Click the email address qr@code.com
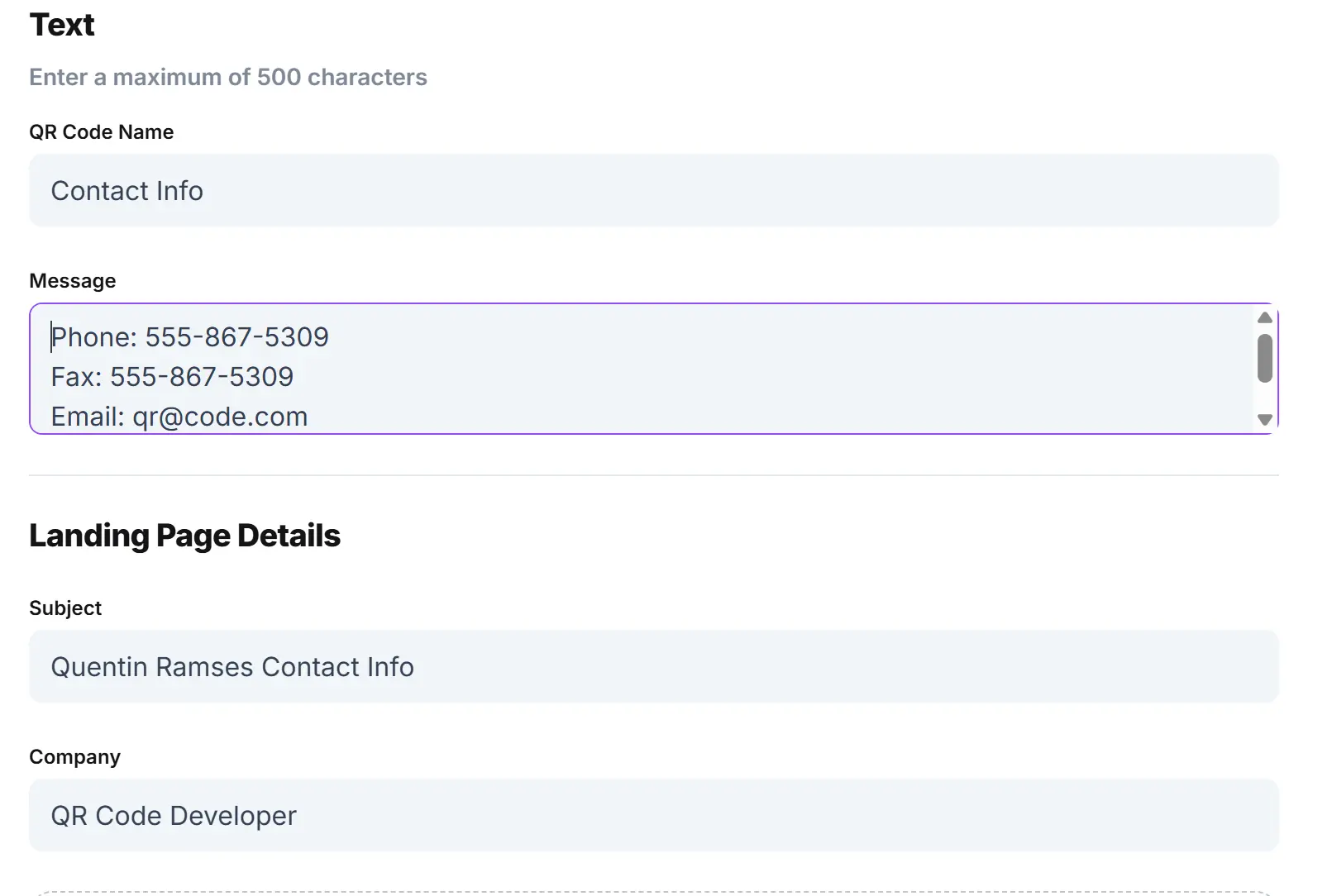Image resolution: width=1327 pixels, height=896 pixels. click(x=220, y=417)
